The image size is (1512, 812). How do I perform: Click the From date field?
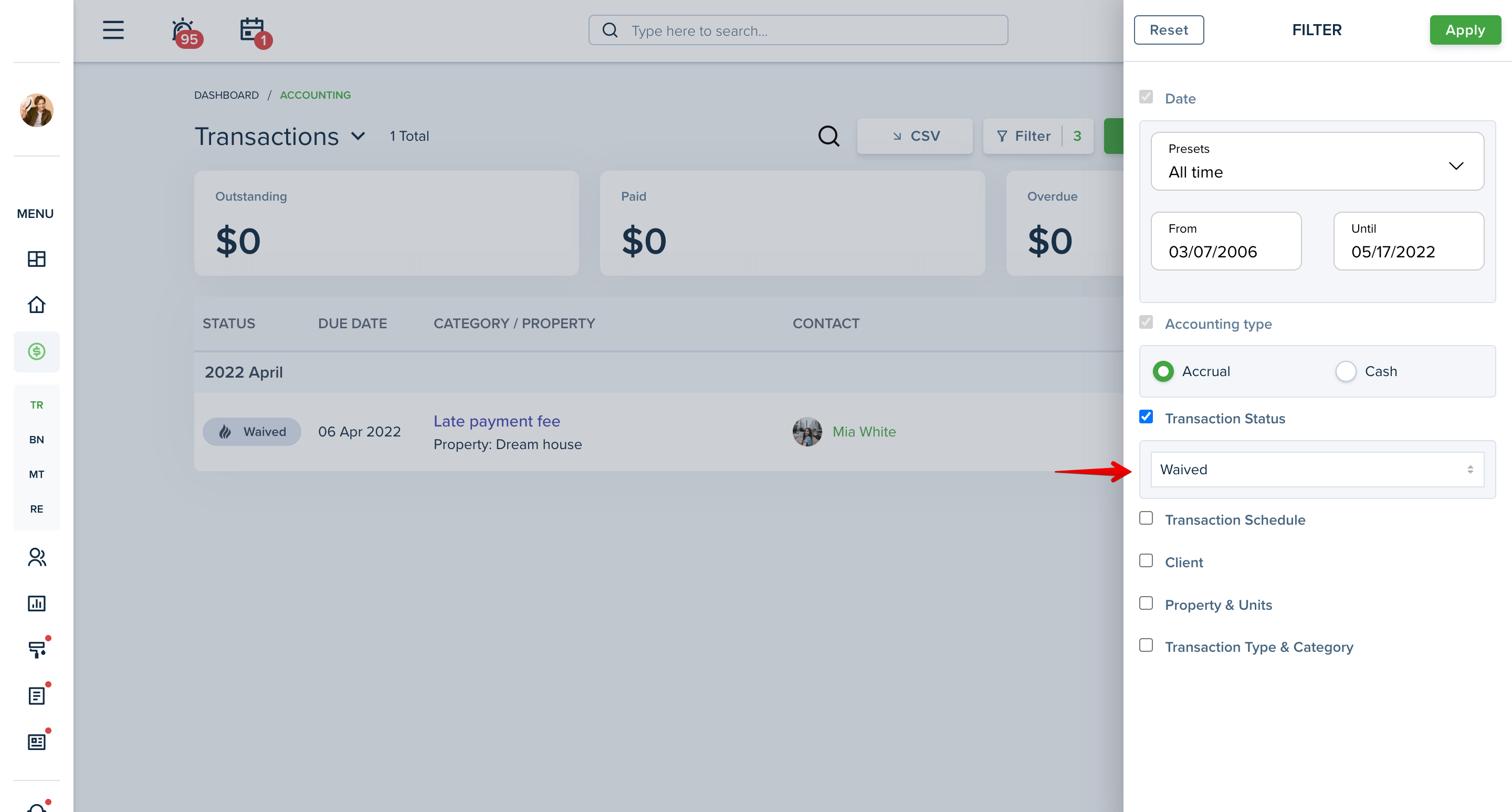(1225, 241)
